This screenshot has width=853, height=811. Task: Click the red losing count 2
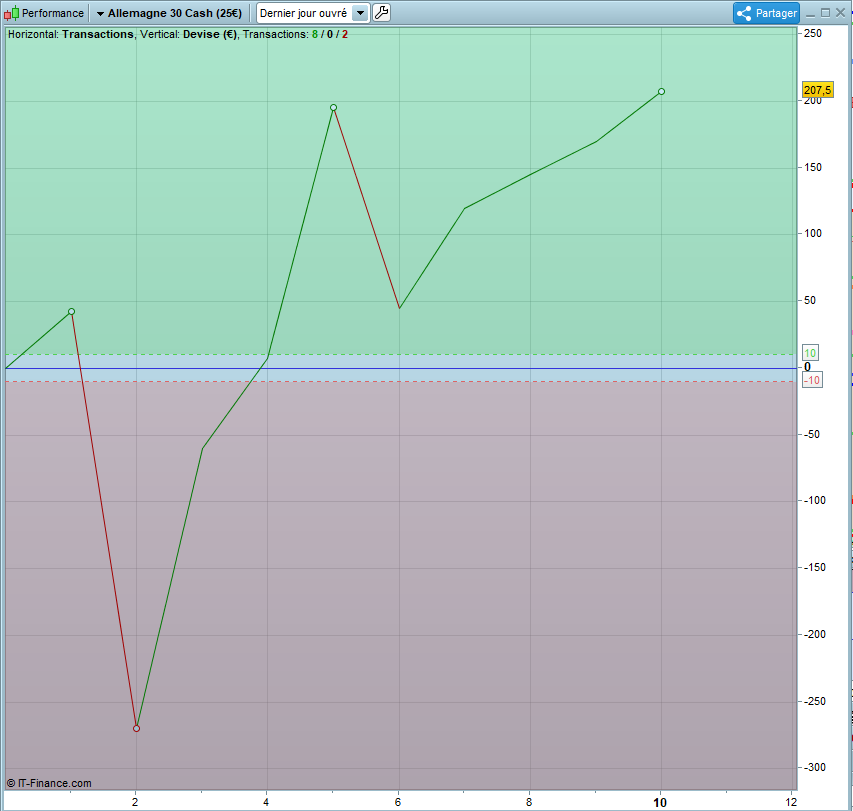pyautogui.click(x=345, y=34)
